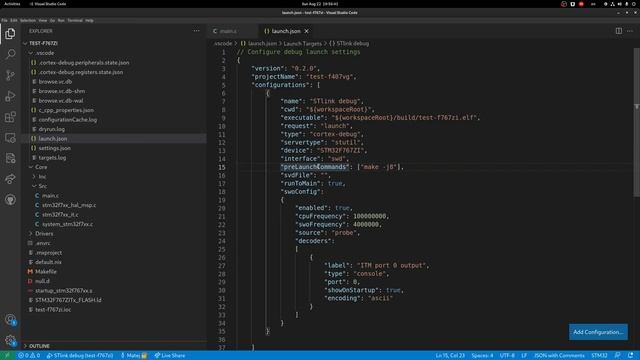Open the Search view in activity bar
Image resolution: width=640 pixels, height=360 pixels.
tap(10, 54)
